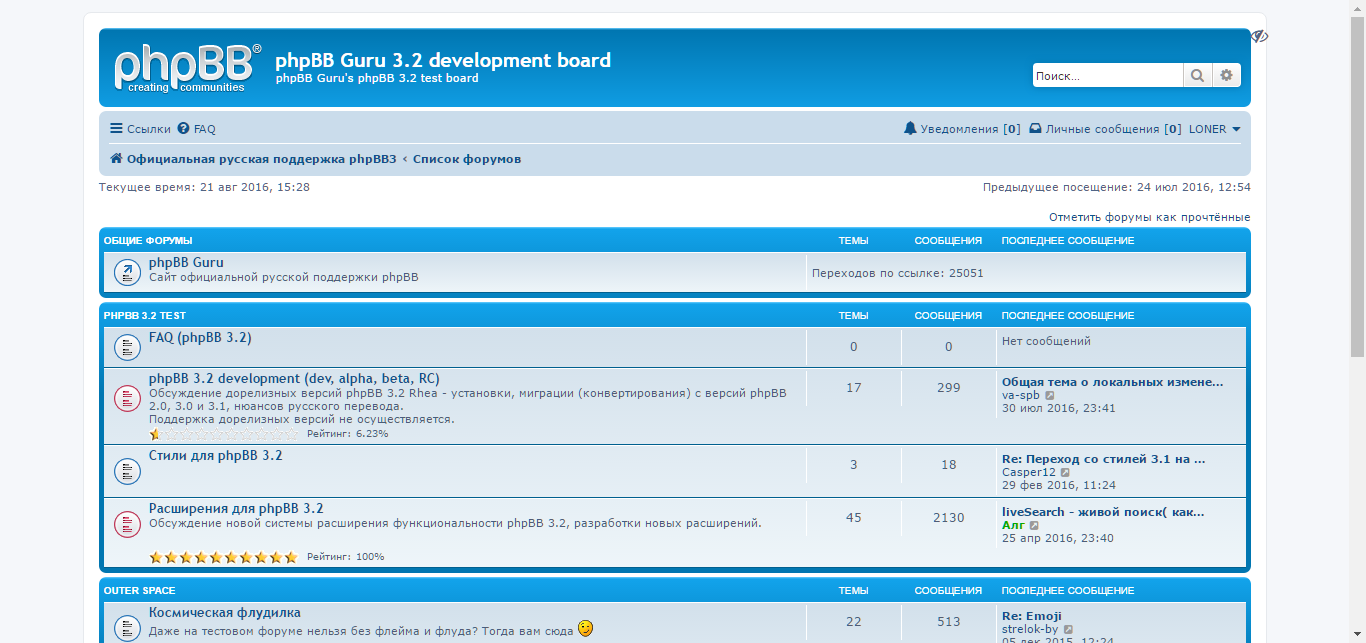Click the Стили для phpBB 3.2 forum icon
This screenshot has height=643, width=1366.
pyautogui.click(x=127, y=470)
